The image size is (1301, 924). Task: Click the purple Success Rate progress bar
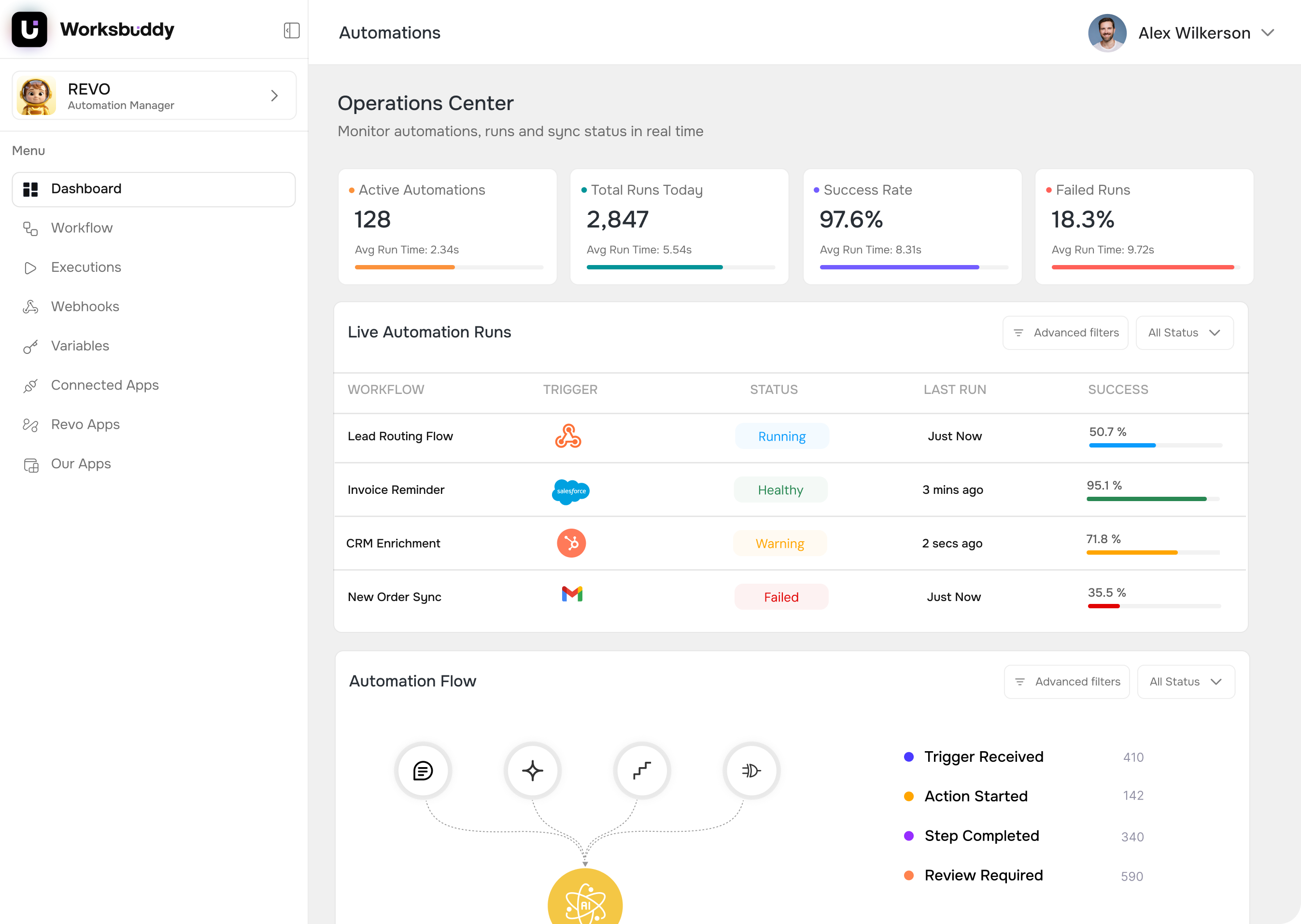tap(899, 267)
